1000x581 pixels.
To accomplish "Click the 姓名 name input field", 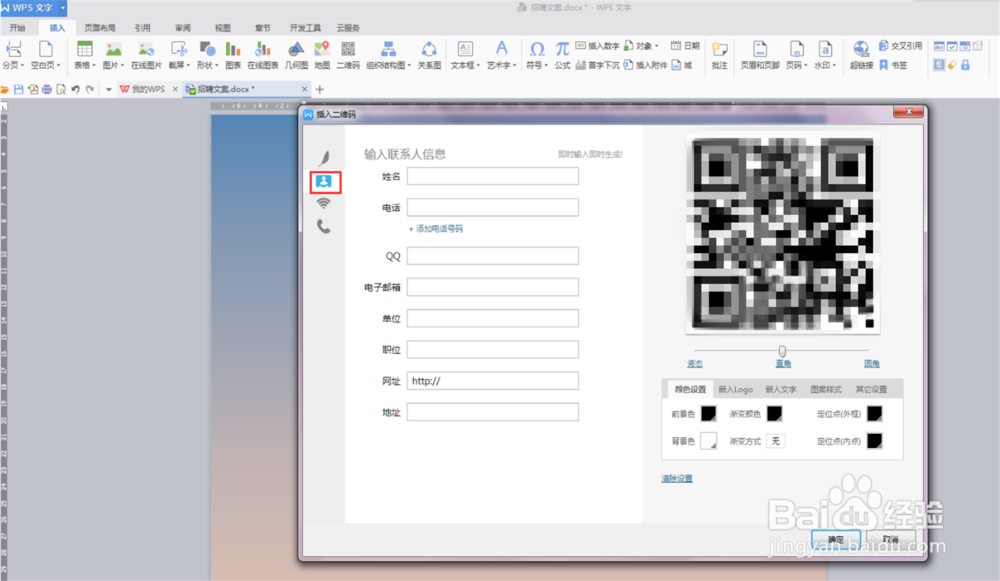I will tap(493, 177).
